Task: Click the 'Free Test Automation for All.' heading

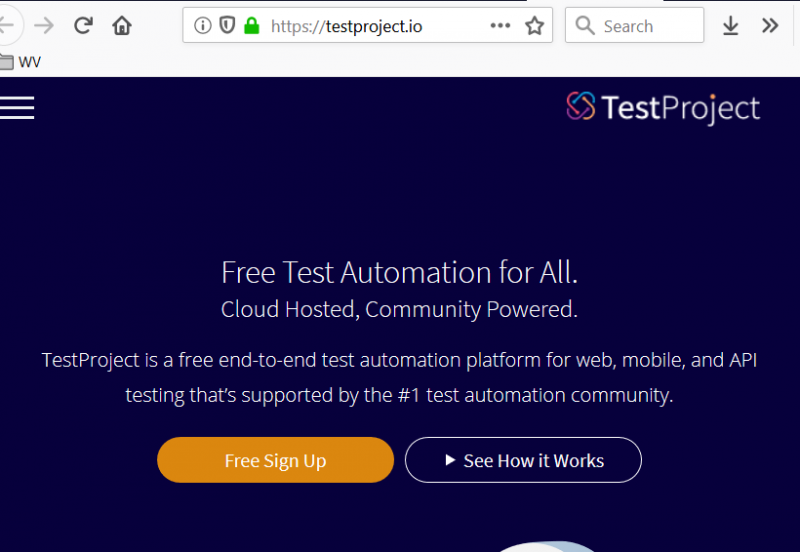Action: pyautogui.click(x=399, y=272)
